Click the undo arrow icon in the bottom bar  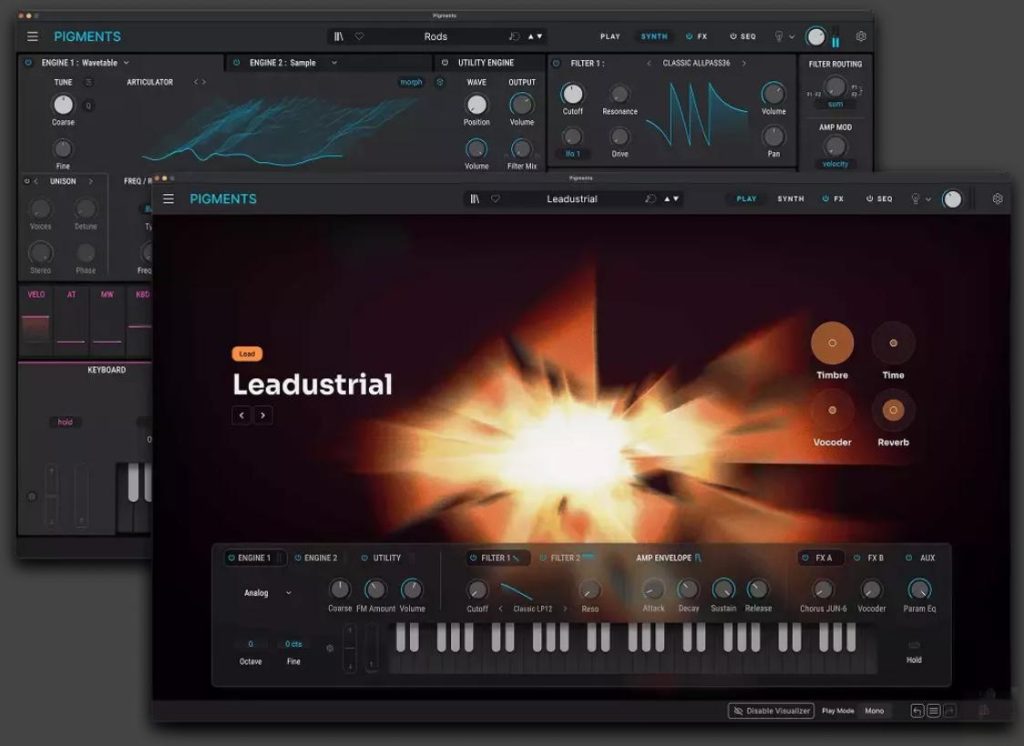coord(917,711)
